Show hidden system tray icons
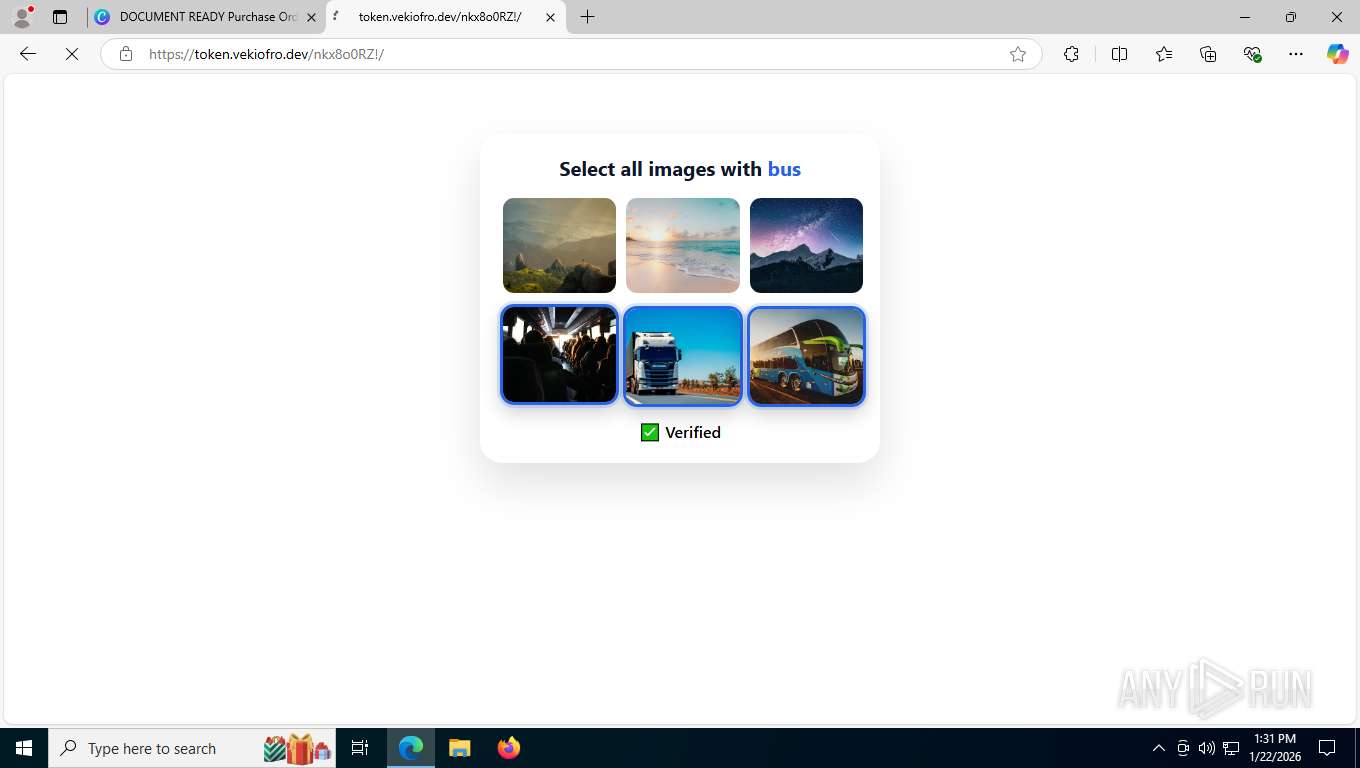 [x=1159, y=748]
